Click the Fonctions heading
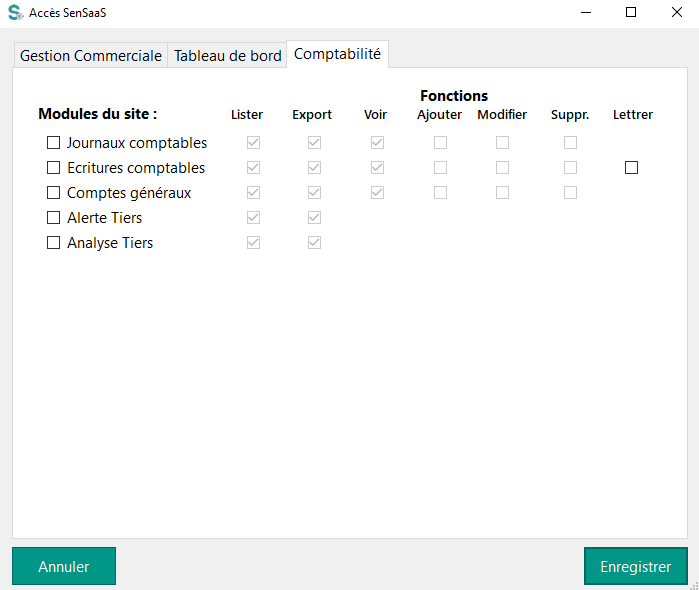This screenshot has width=699, height=590. pyautogui.click(x=454, y=95)
